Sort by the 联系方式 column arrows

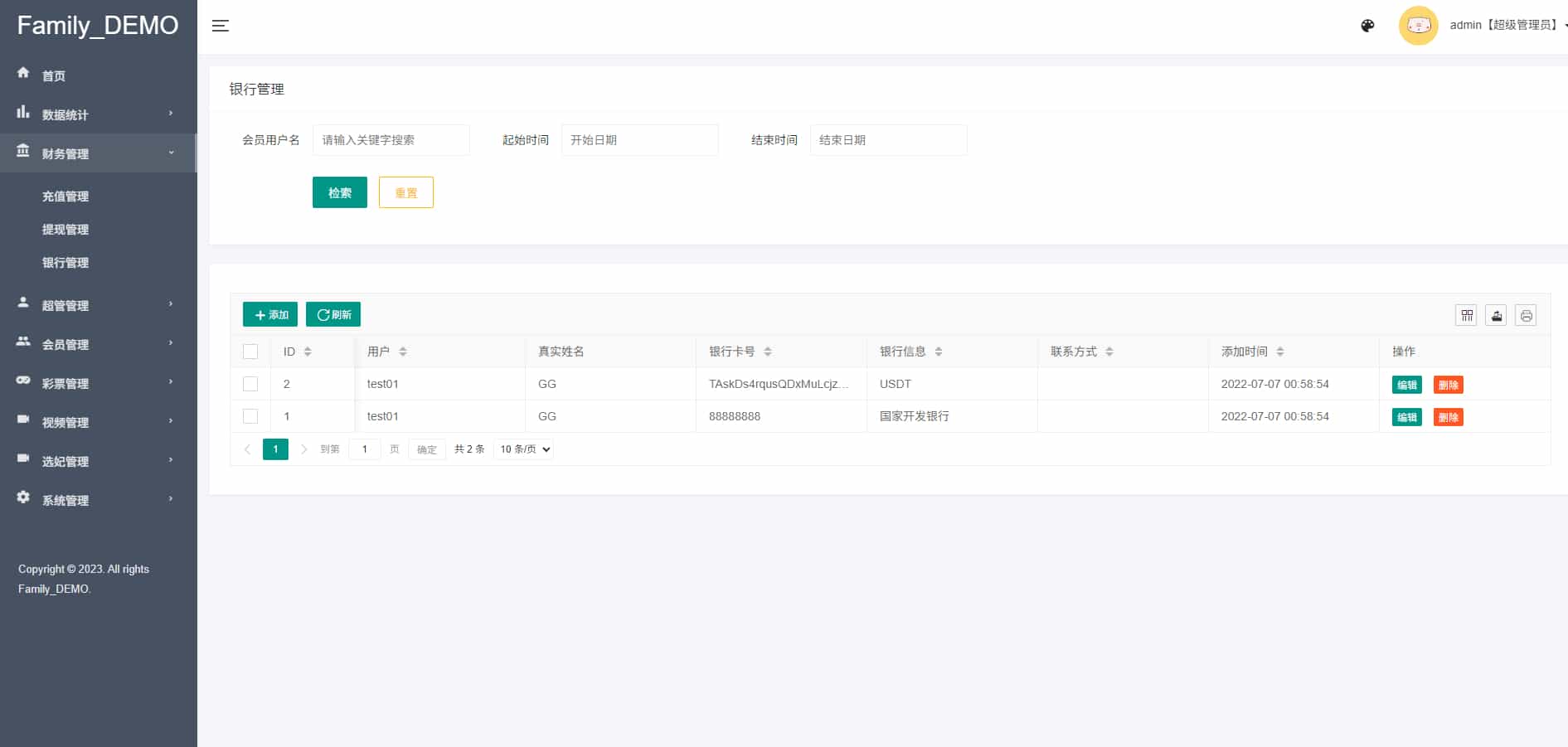click(x=1109, y=352)
